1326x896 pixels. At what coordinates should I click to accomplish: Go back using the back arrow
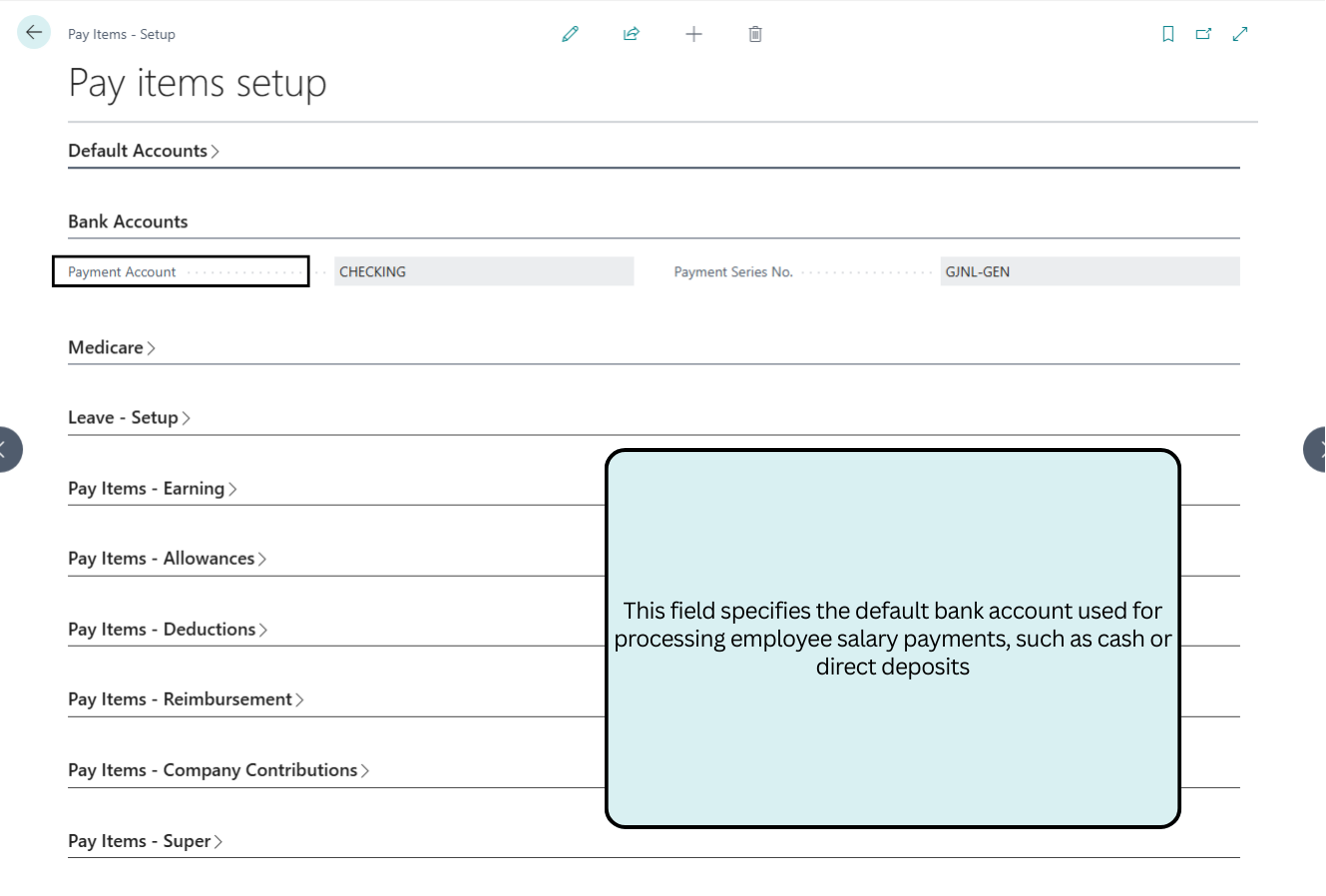[33, 31]
